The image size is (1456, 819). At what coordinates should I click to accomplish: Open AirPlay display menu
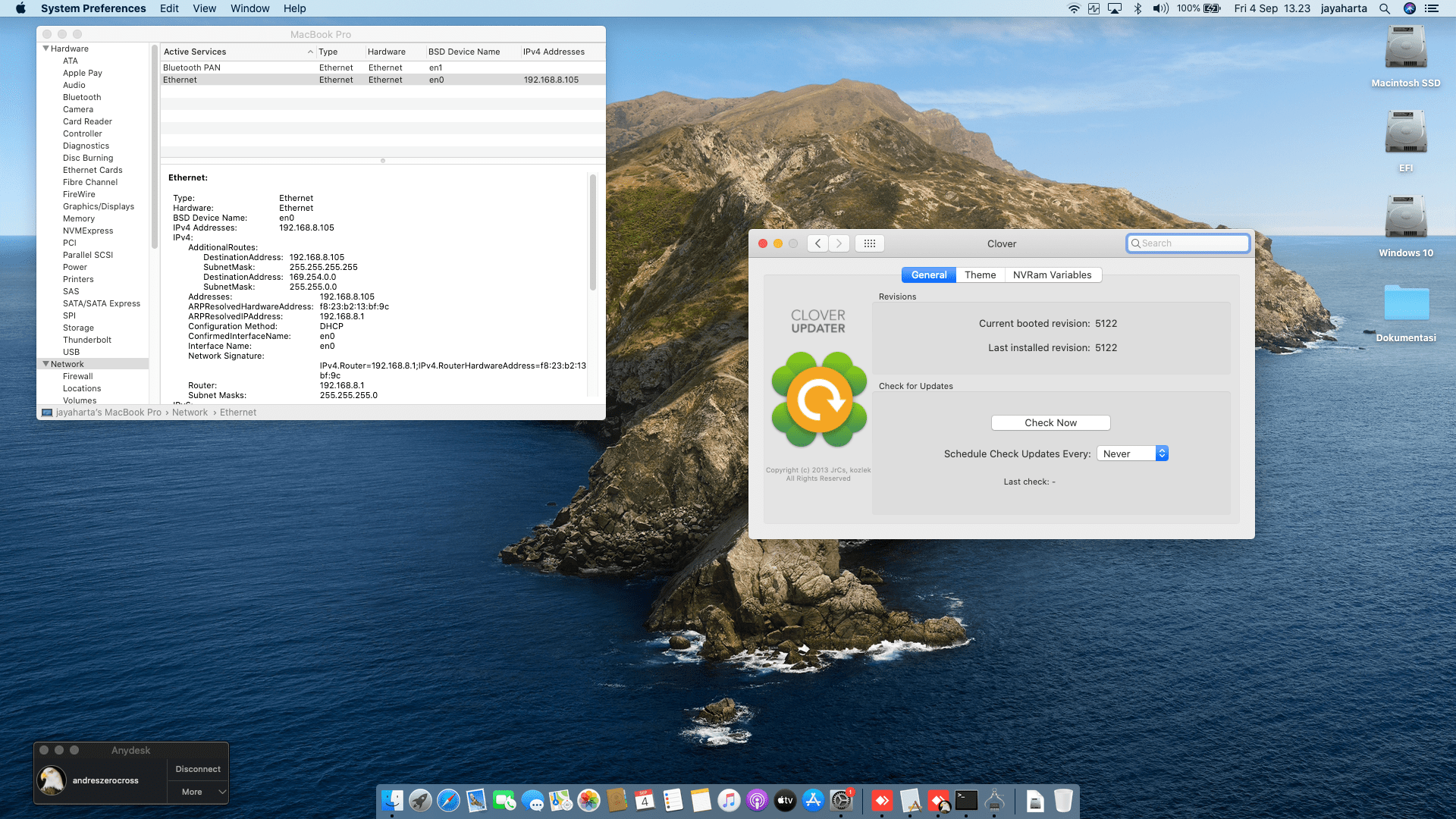click(1115, 8)
